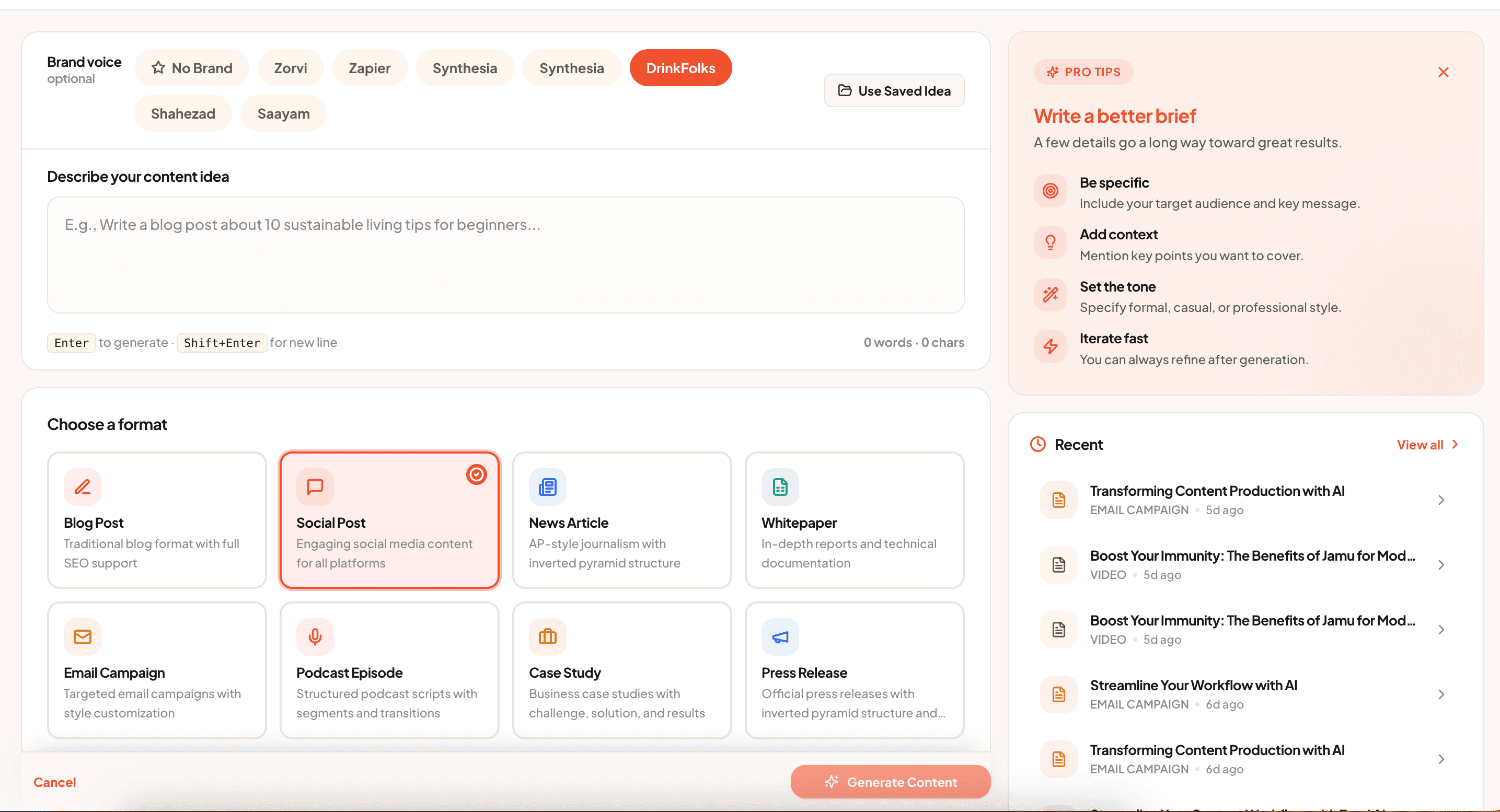Screen dimensions: 1500x812
Task: Choose the Social Post format card
Action: point(389,520)
